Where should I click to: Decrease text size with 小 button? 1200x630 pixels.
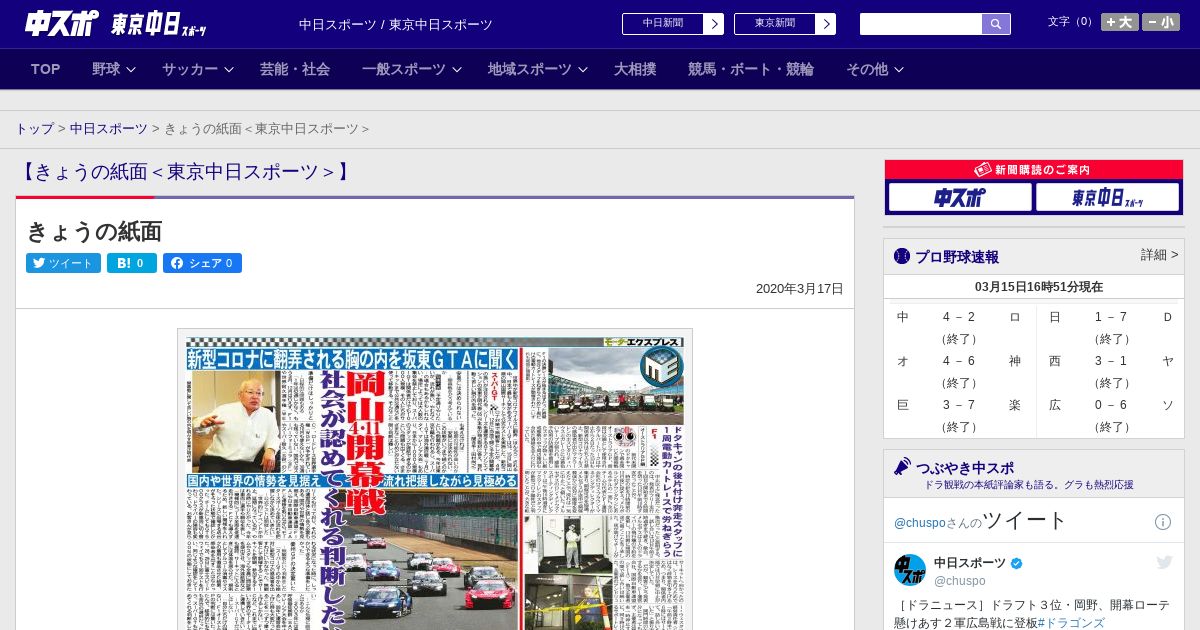pos(1161,22)
